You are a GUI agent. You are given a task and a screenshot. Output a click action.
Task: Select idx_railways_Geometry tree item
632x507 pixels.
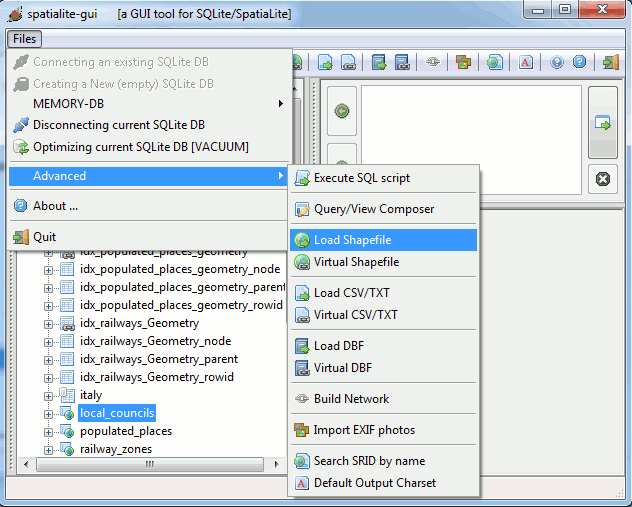coord(139,323)
